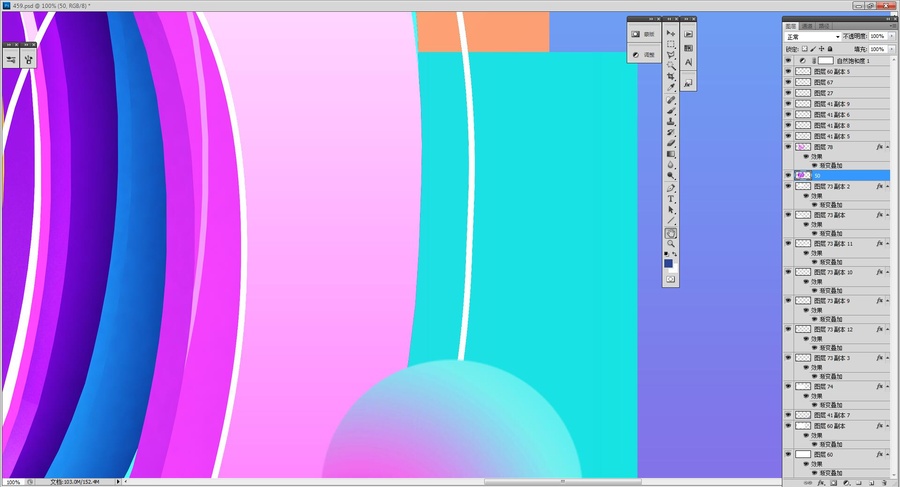Select the Brush tool
Image resolution: width=900 pixels, height=487 pixels.
(670, 111)
